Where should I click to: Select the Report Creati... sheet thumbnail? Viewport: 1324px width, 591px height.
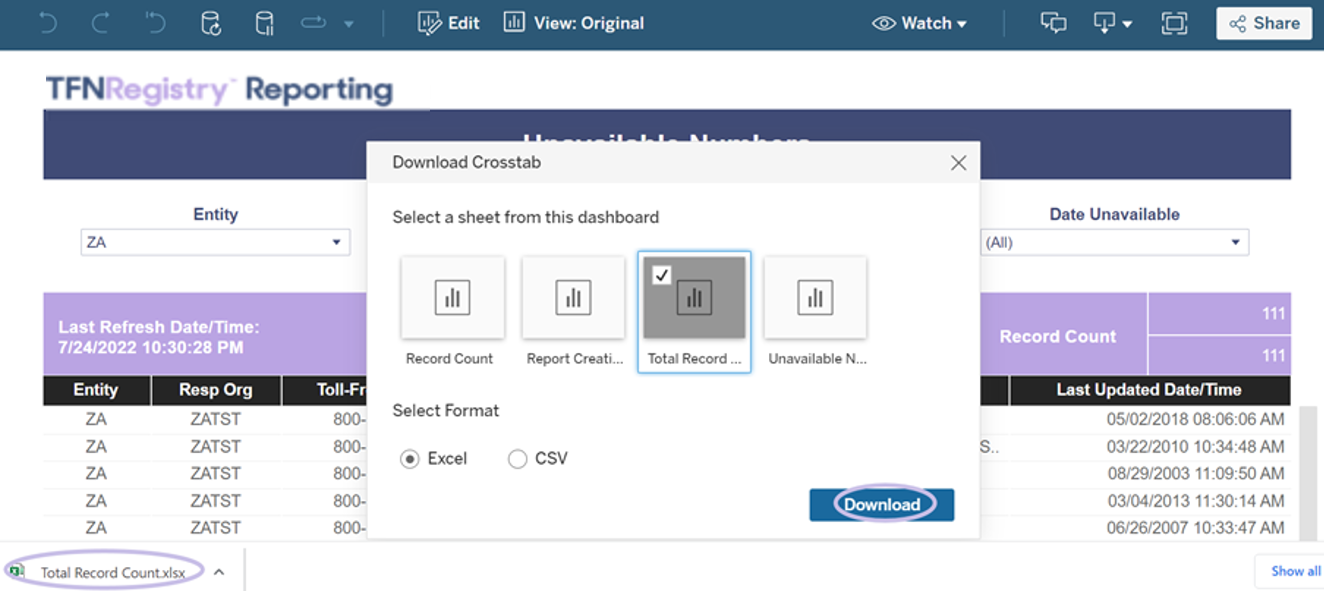(573, 311)
